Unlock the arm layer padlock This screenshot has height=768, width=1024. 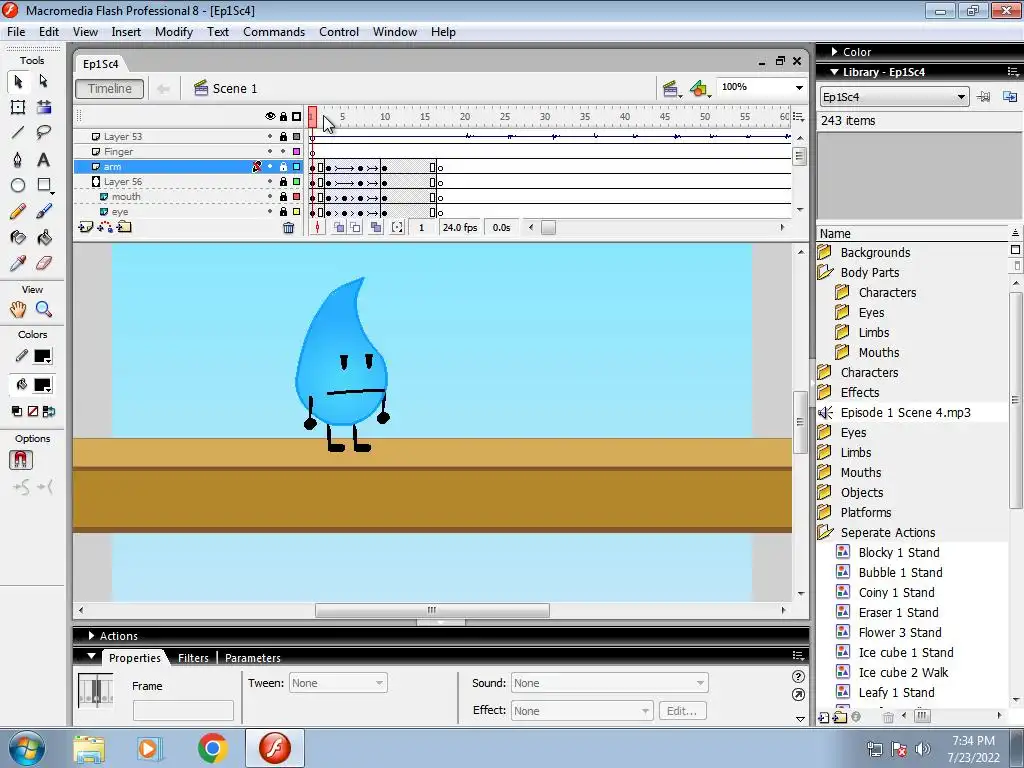283,167
